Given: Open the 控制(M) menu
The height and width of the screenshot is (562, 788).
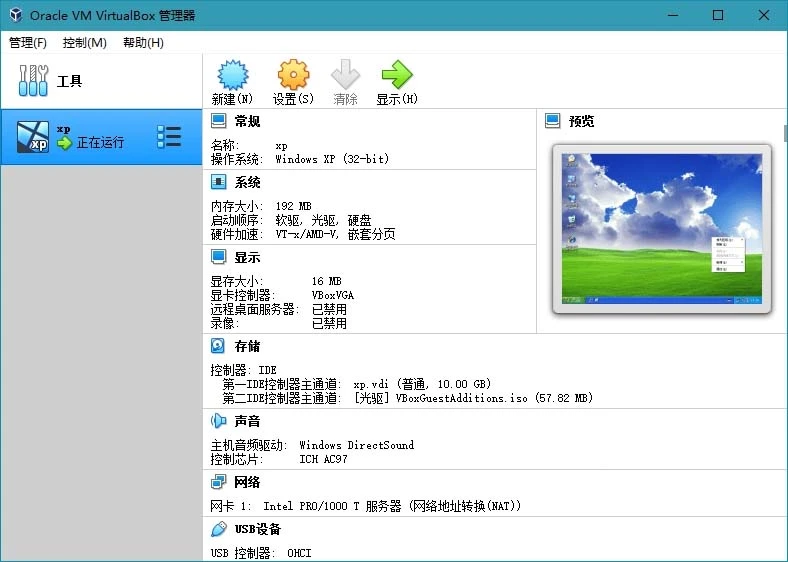Looking at the screenshot, I should click(x=84, y=43).
